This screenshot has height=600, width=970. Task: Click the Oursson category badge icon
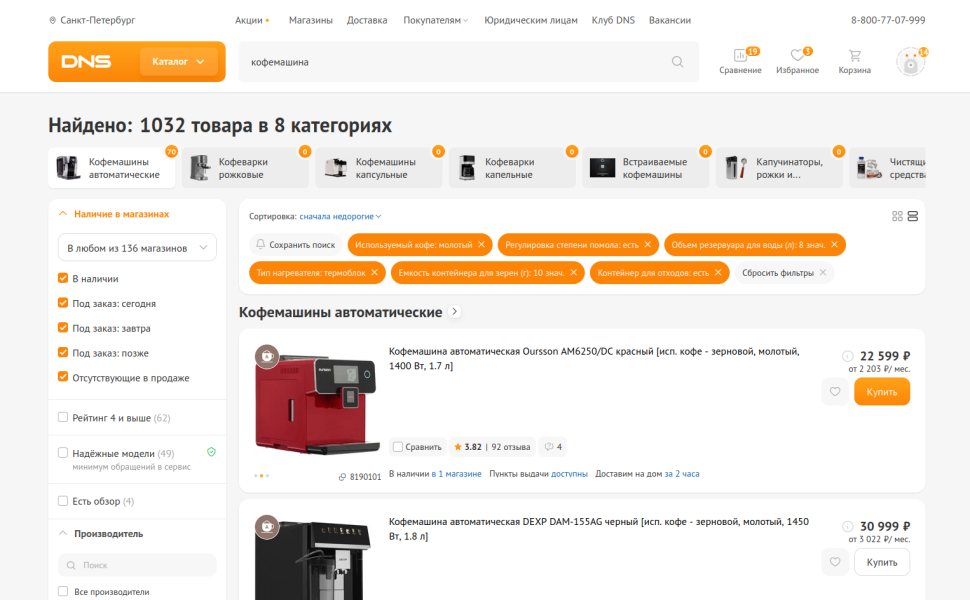tap(267, 356)
